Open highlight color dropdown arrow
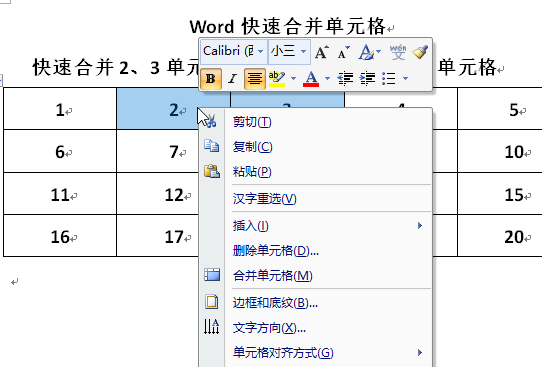This screenshot has width=542, height=367. (293, 79)
